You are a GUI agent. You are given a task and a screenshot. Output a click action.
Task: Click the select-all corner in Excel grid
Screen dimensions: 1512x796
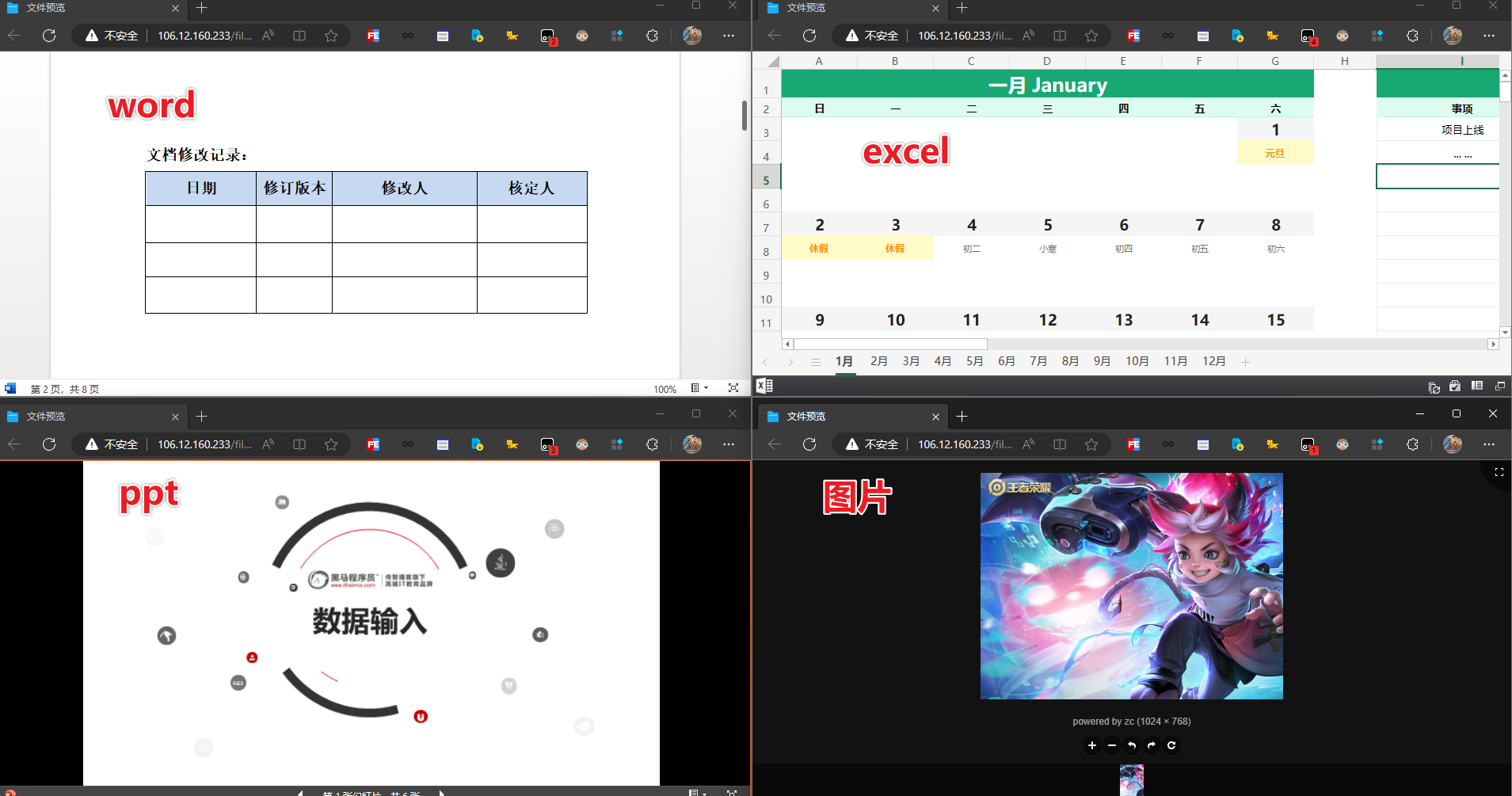772,61
